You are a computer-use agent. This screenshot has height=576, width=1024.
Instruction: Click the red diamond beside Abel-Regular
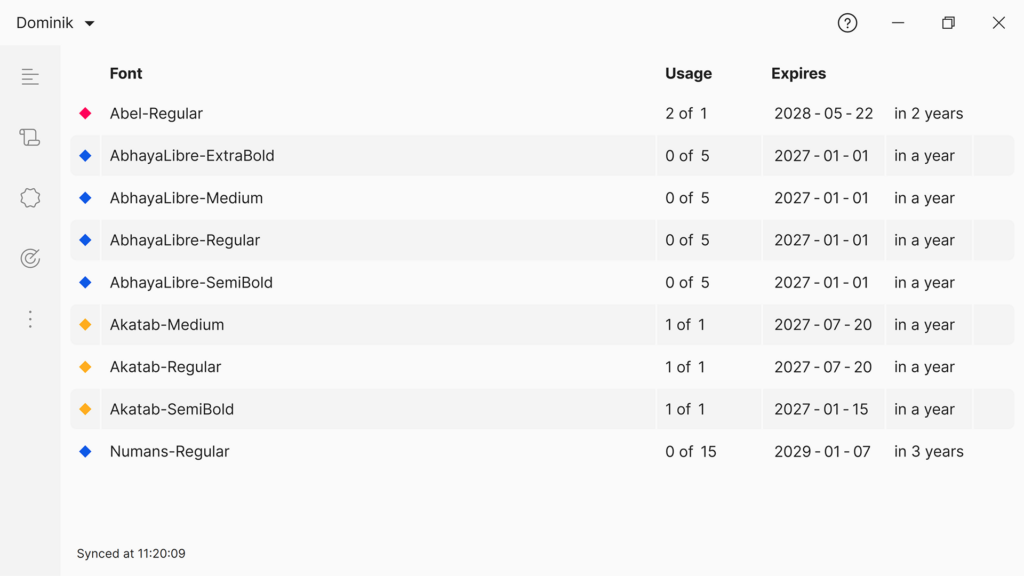(85, 114)
